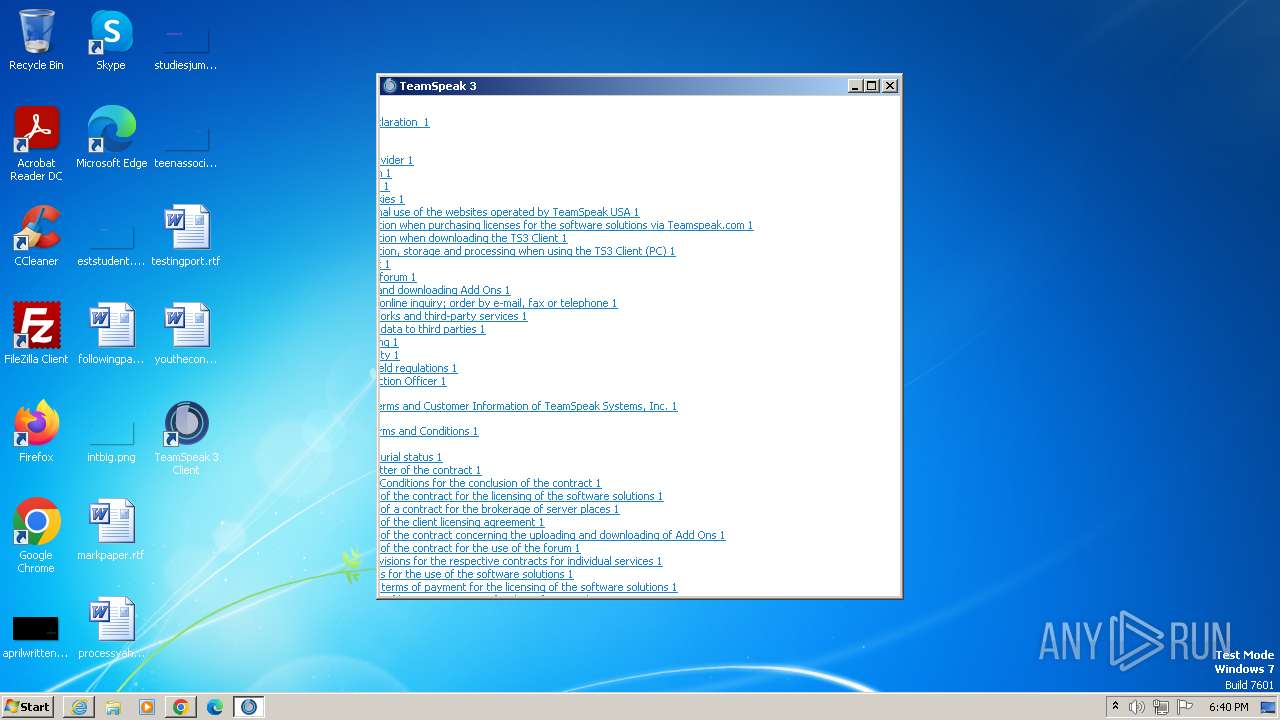The image size is (1280, 720).
Task: Open 'Conditions for the conclusion of the contract' link
Action: point(490,483)
